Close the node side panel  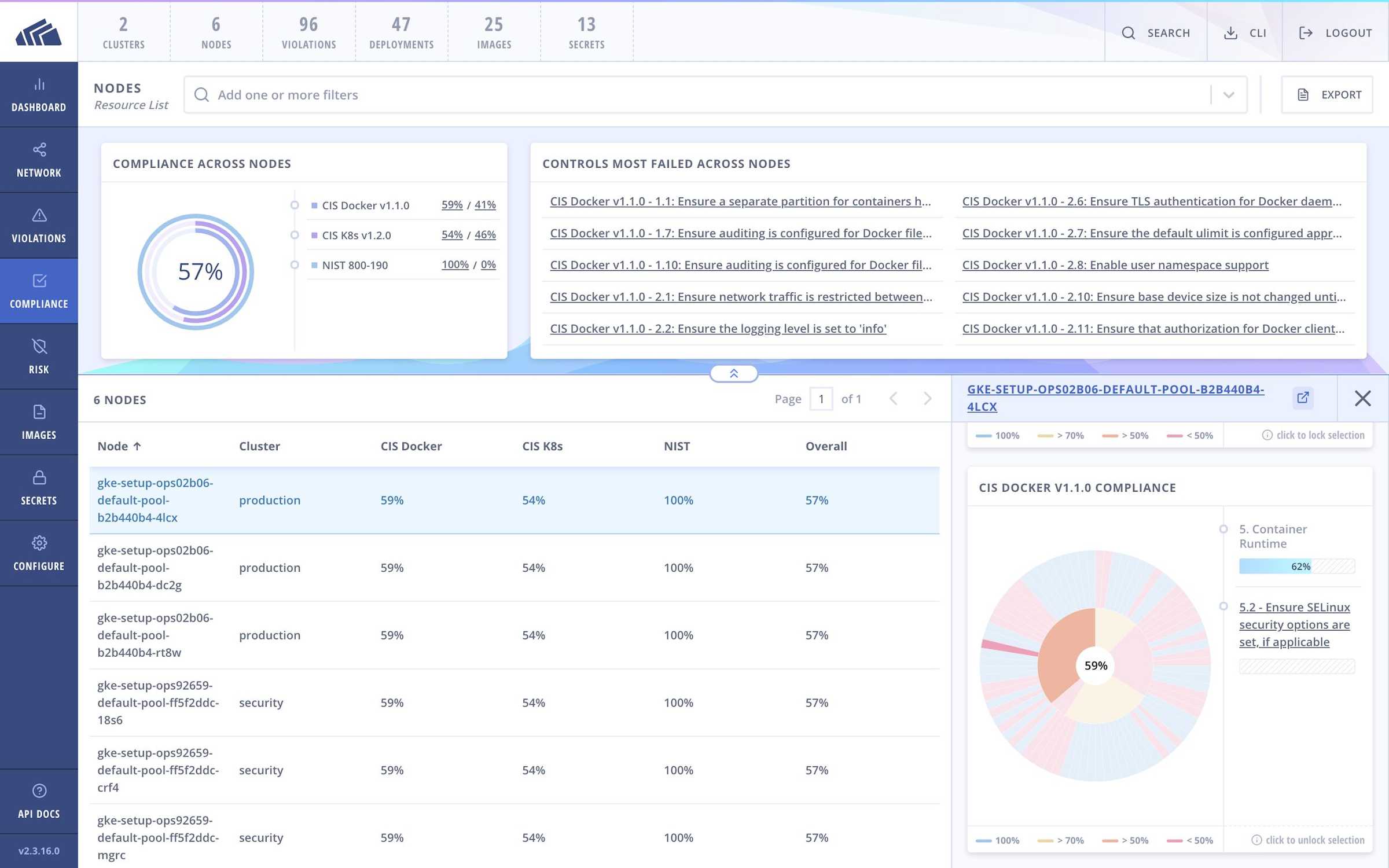tap(1362, 398)
